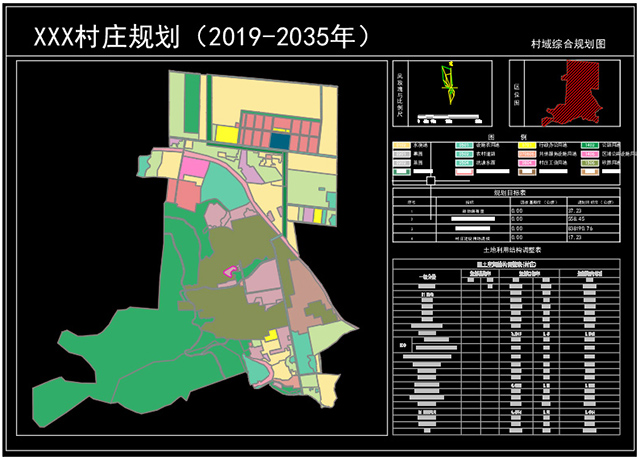Screen dimensions: 640x460
Task: Pick the salmon-colored legend swatch
Action: tap(527, 154)
